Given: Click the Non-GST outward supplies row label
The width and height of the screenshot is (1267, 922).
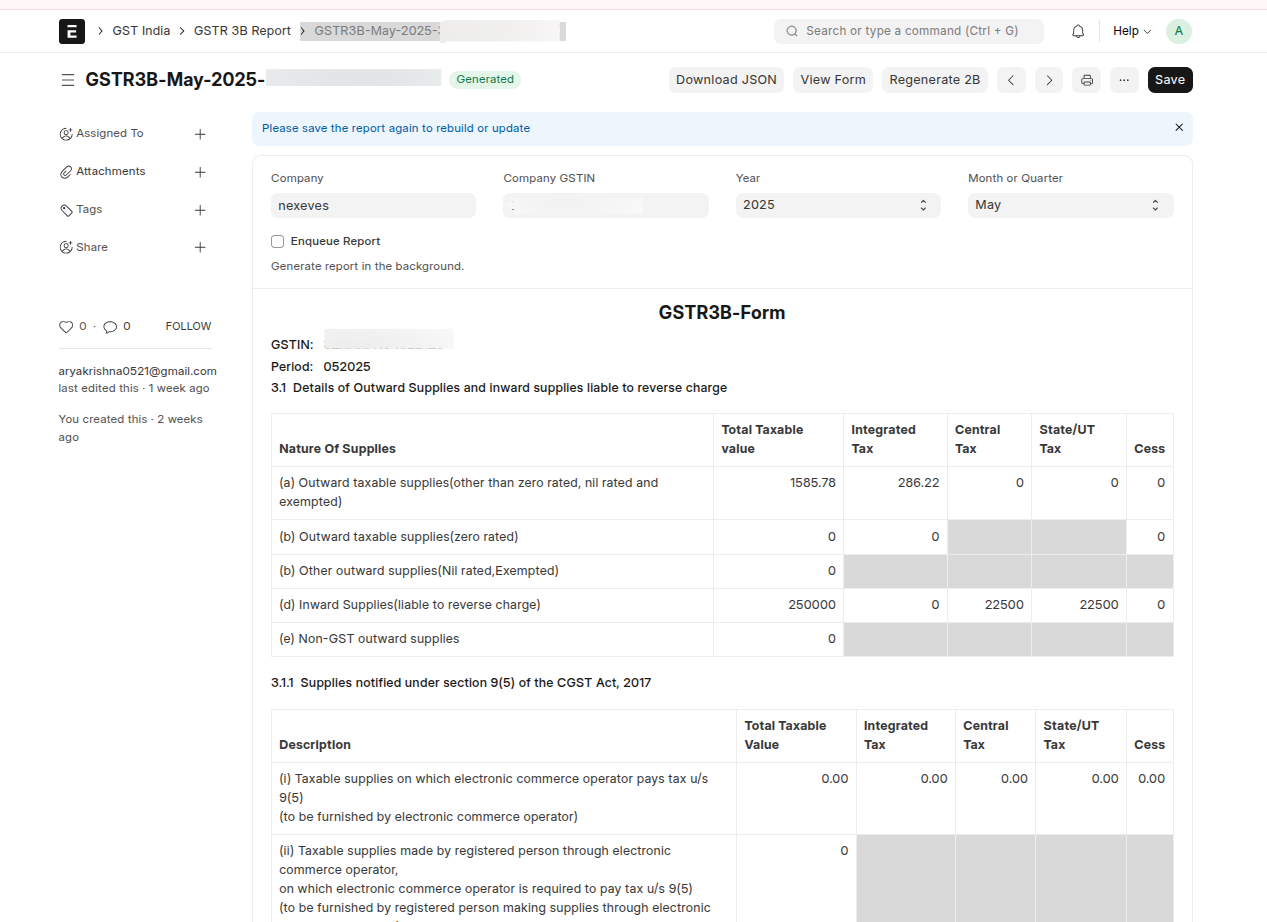Looking at the screenshot, I should coord(369,639).
